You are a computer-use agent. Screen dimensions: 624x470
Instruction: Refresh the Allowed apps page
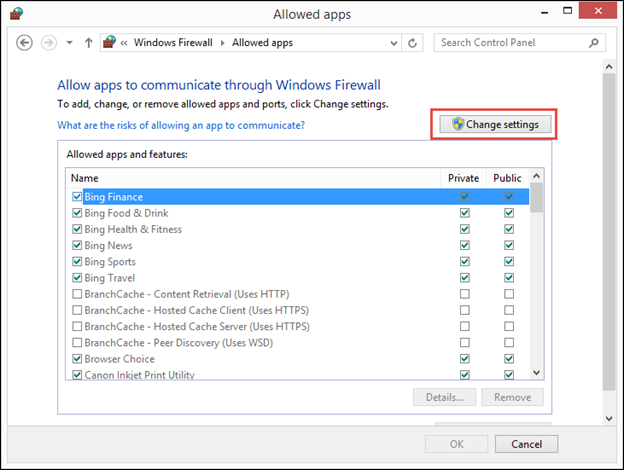412,43
